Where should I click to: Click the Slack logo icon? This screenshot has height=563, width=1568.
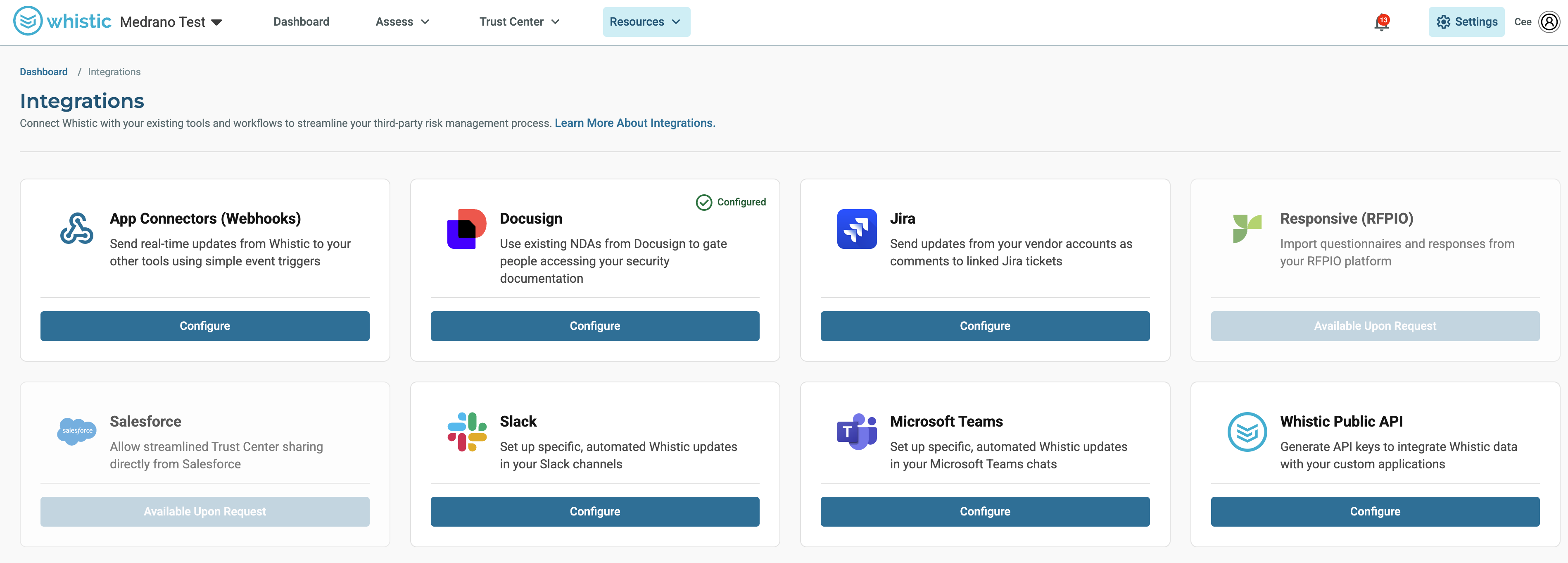[x=467, y=432]
